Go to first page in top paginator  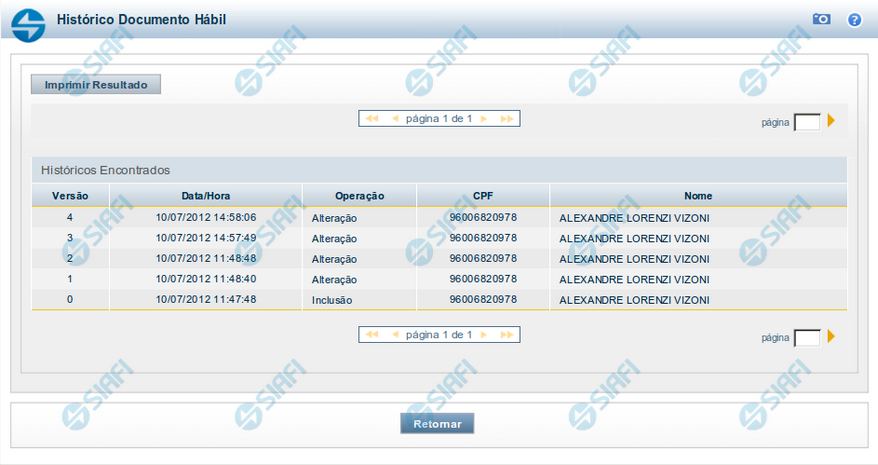coord(372,118)
